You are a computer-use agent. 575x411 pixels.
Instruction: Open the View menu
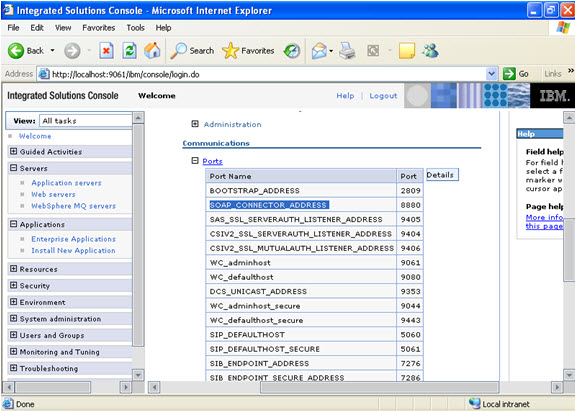[63, 28]
